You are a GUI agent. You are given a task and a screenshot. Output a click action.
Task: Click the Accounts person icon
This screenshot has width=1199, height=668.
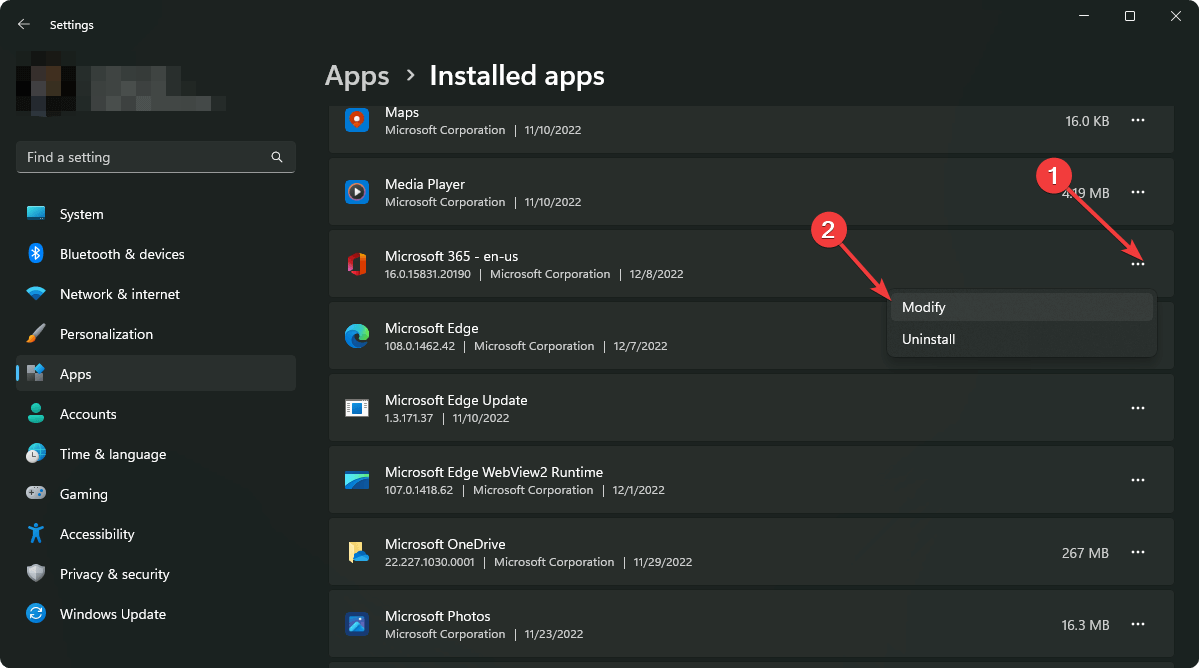click(x=36, y=413)
